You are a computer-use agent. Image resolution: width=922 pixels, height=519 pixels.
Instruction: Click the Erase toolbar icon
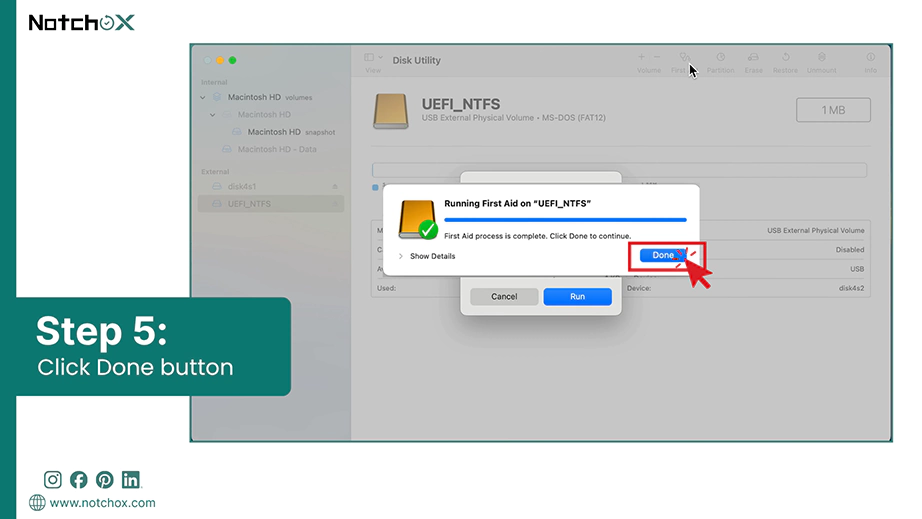click(x=753, y=58)
